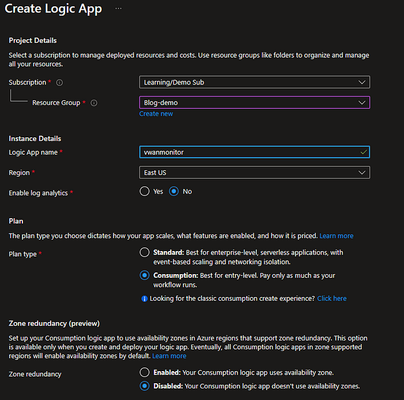Open the Region dropdown showing East US
The width and height of the screenshot is (404, 400).
click(254, 173)
